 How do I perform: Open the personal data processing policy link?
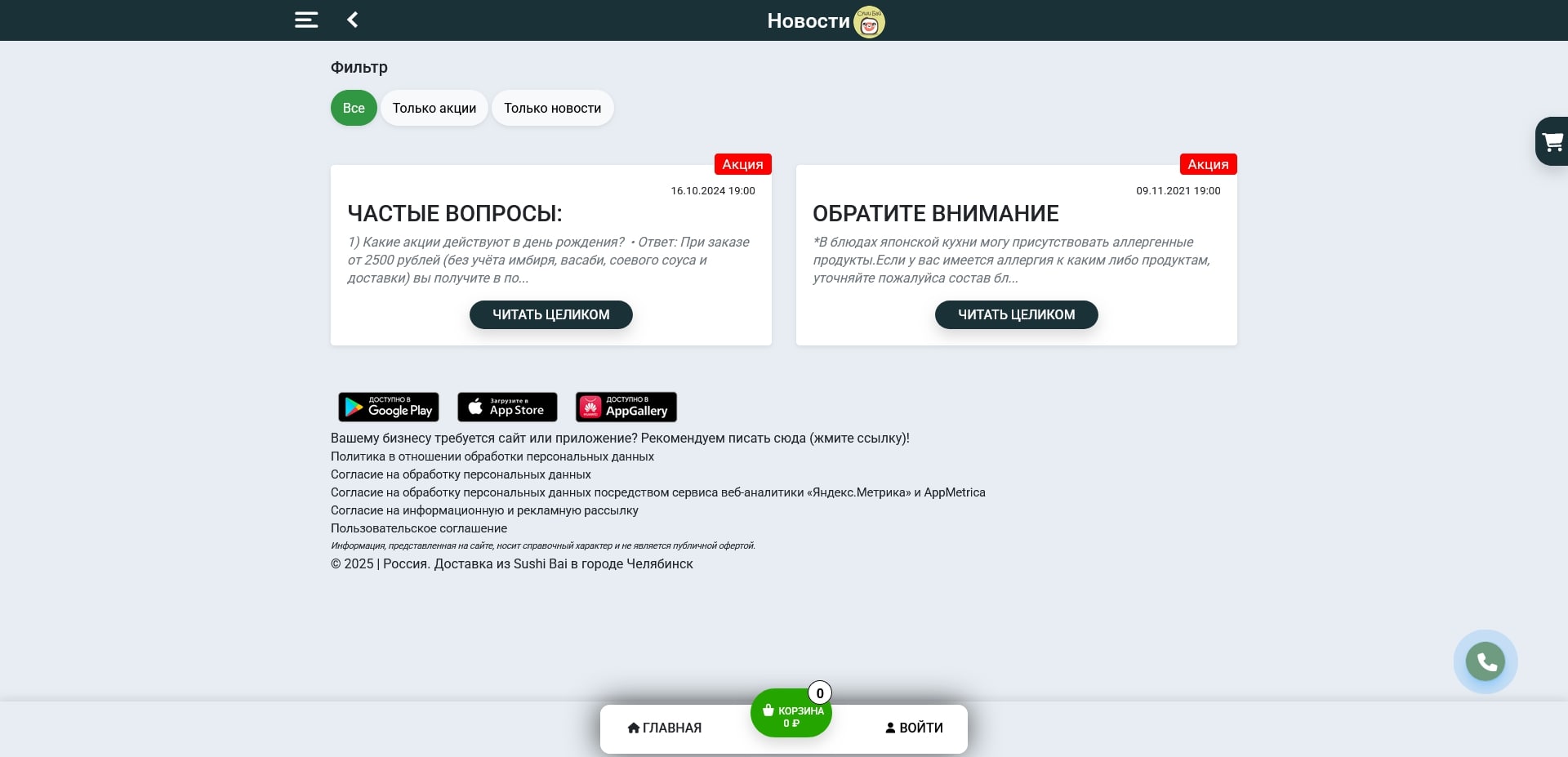pos(492,456)
